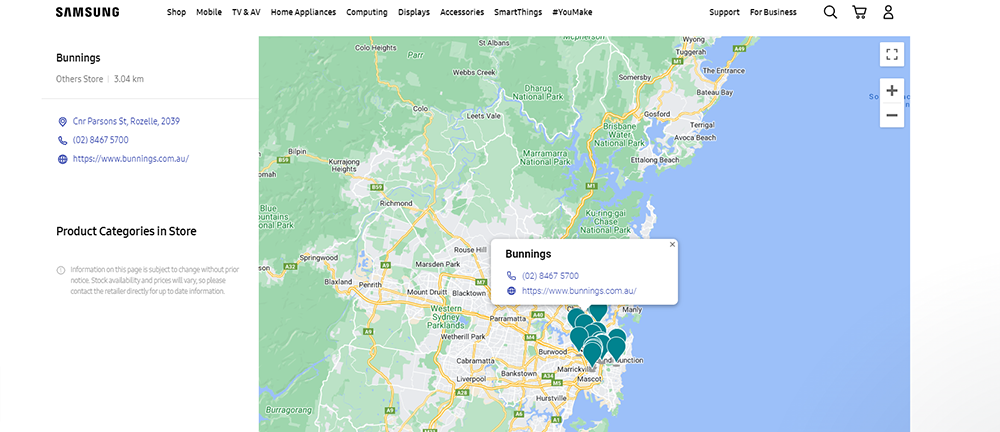Go to the Support page
1000x432 pixels.
(x=724, y=12)
